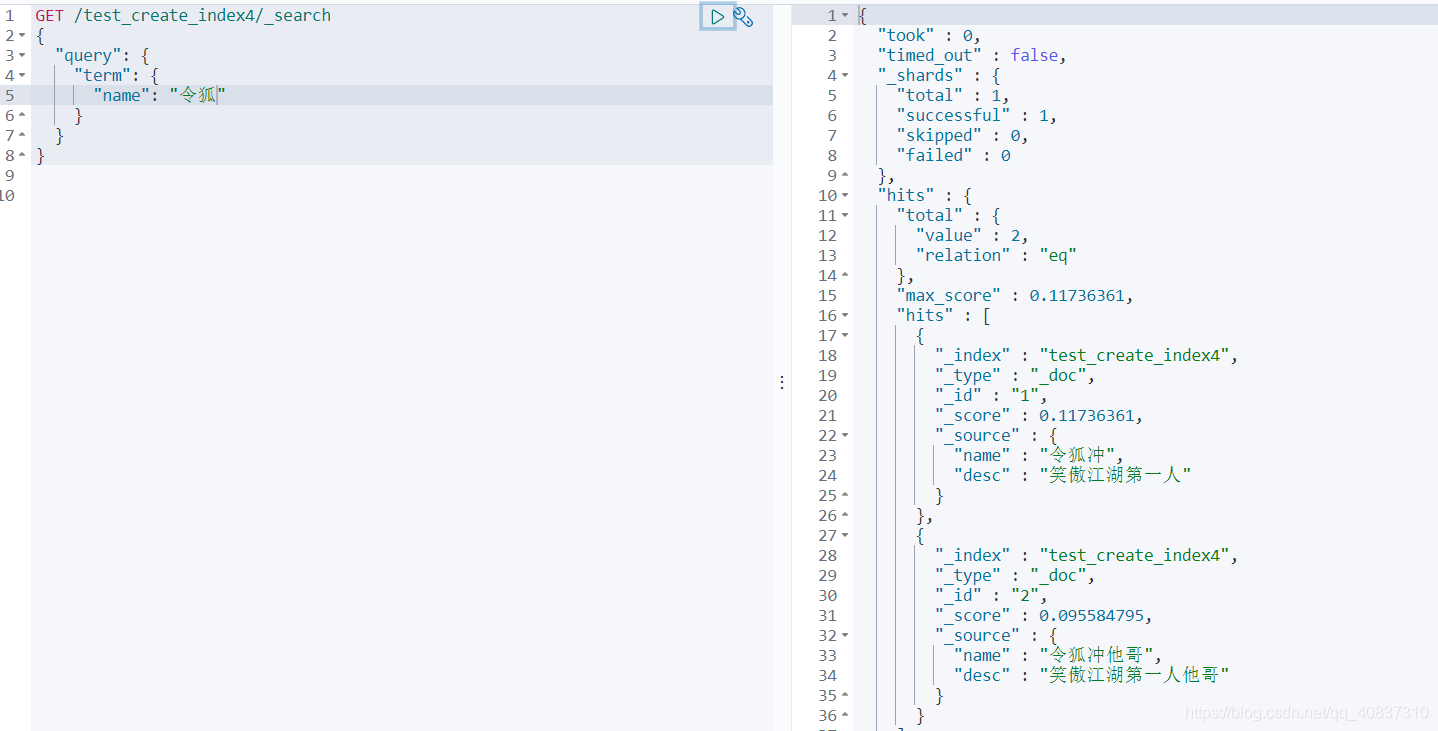Screen dimensions: 1438x731
Task: Fold the "hits" array at response line 16
Action: coord(845,316)
